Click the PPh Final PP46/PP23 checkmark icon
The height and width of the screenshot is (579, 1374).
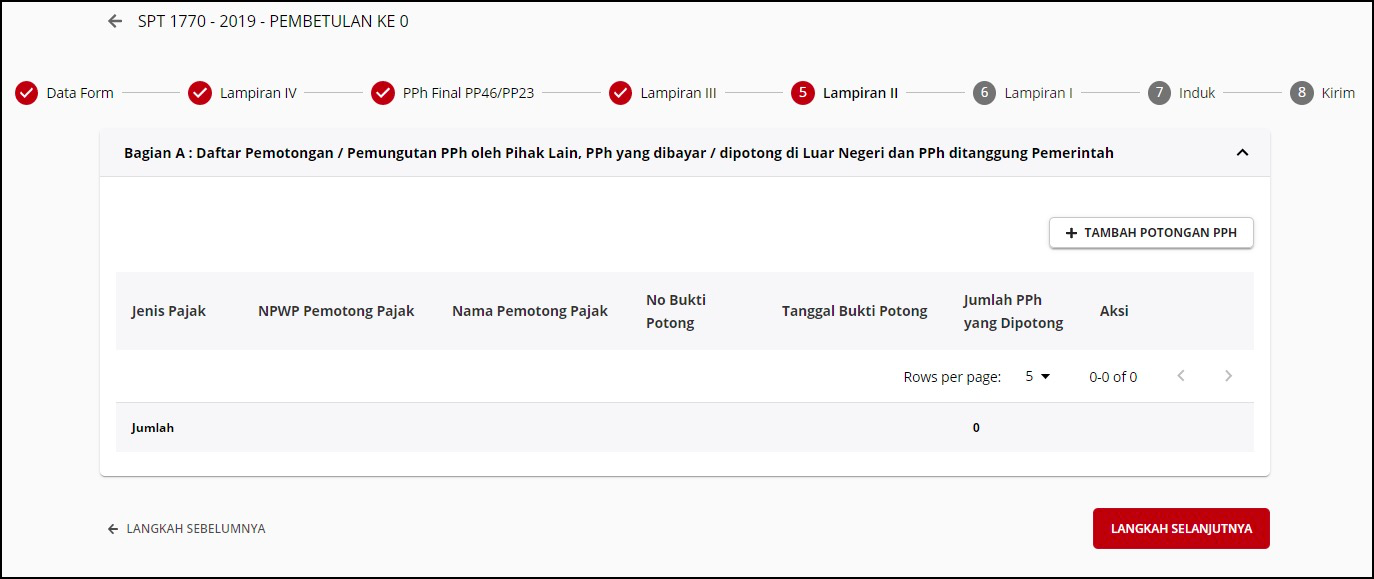tap(383, 93)
